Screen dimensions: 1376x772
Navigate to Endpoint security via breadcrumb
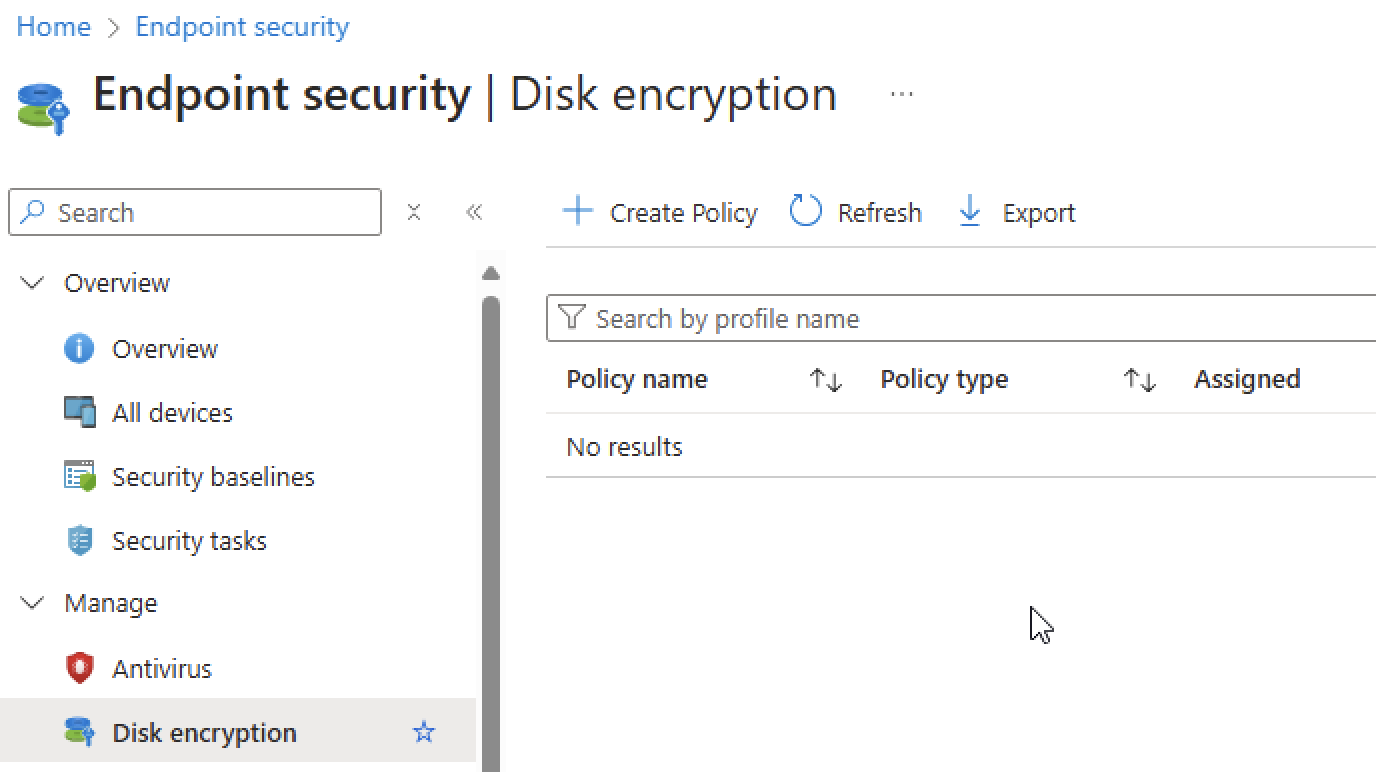(x=241, y=26)
